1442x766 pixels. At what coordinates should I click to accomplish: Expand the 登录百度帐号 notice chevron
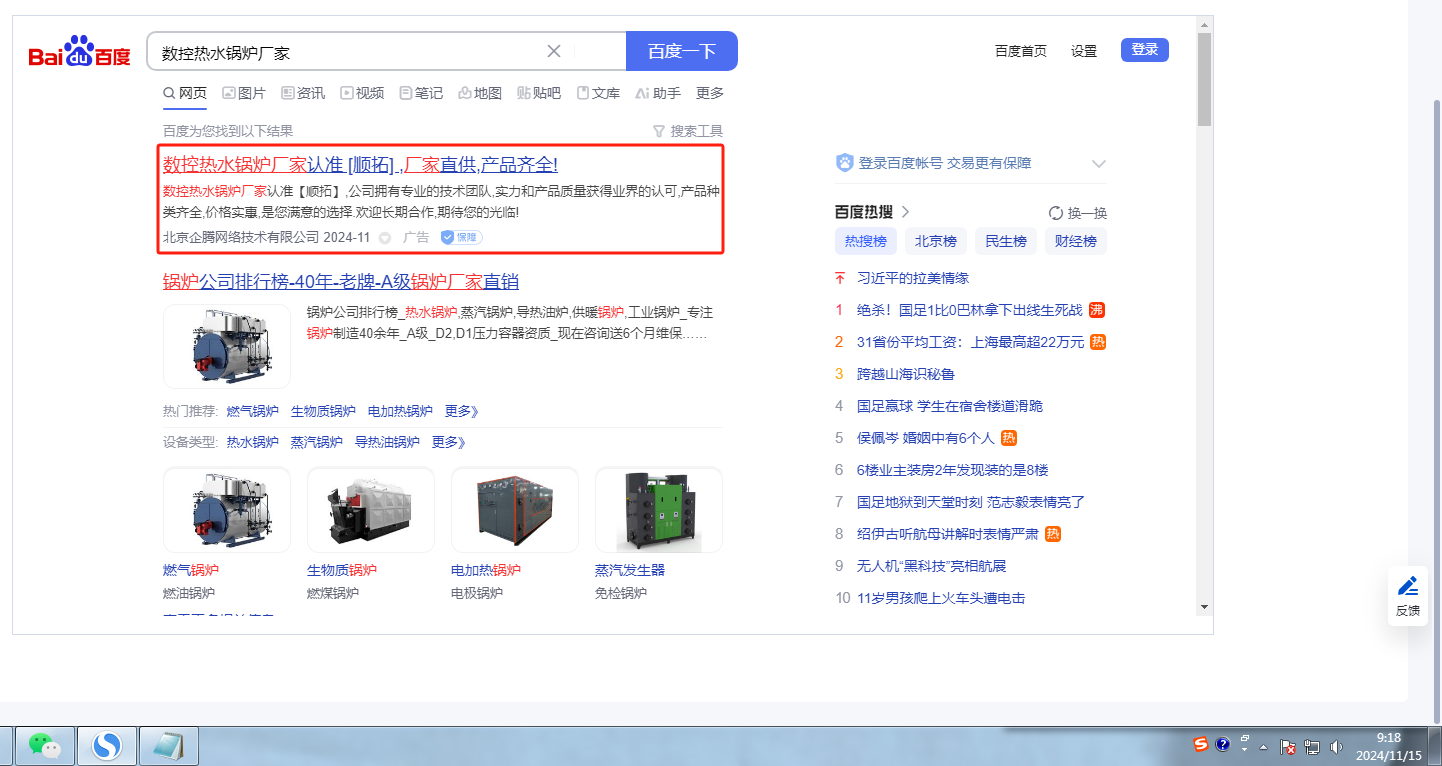tap(1099, 164)
